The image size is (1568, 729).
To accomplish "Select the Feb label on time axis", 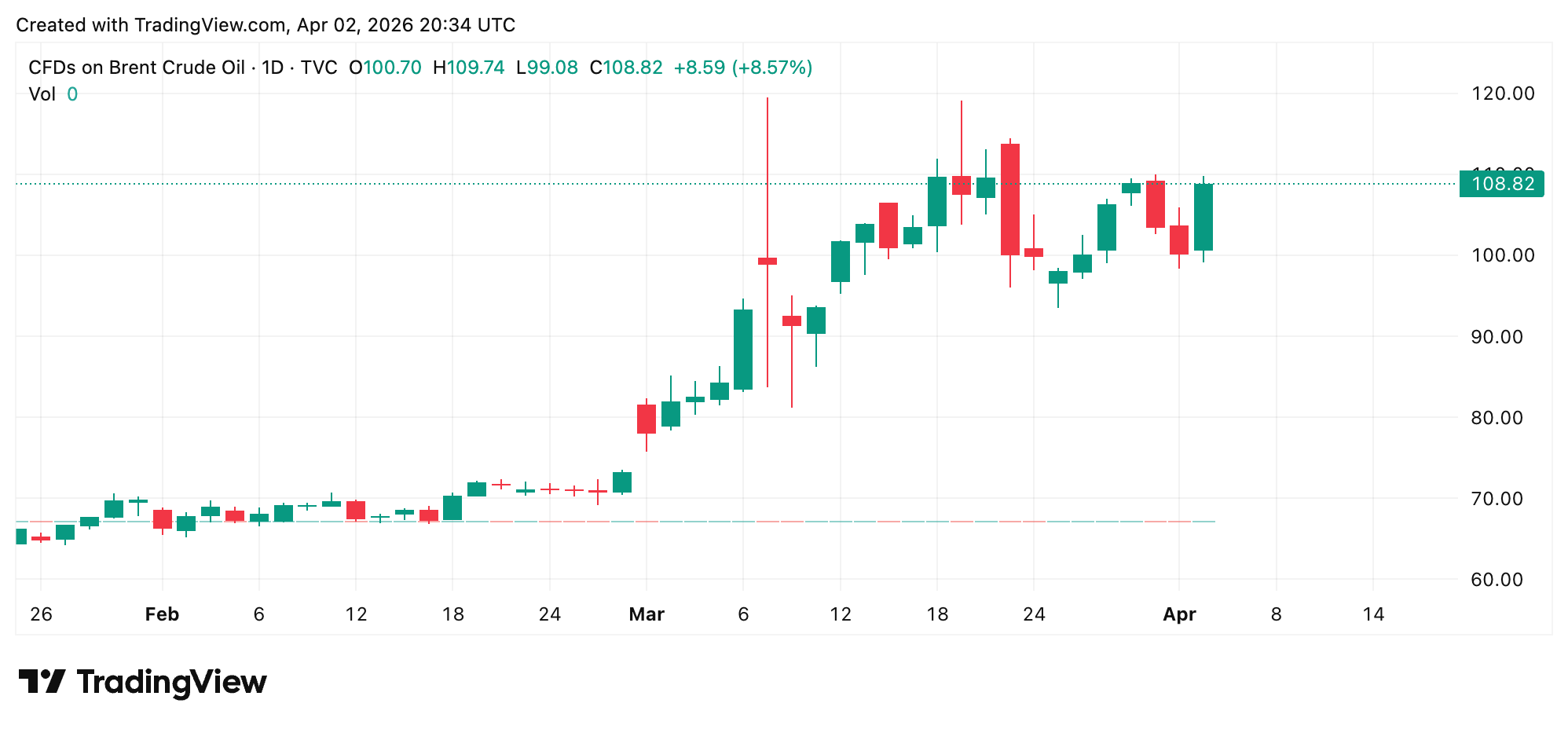I will [x=162, y=614].
